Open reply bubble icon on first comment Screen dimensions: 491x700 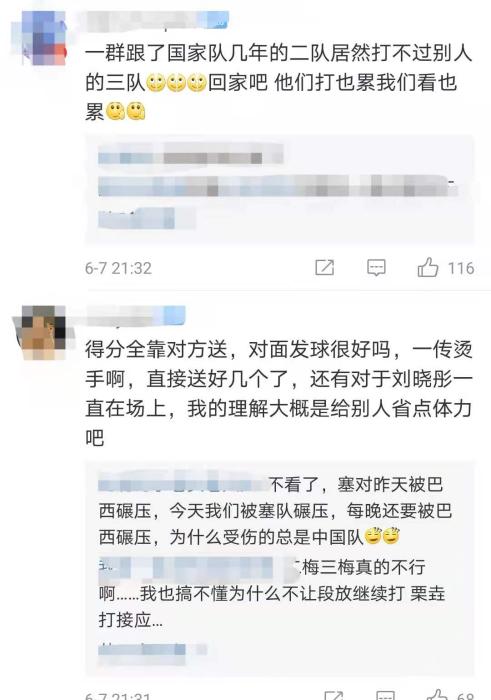pyautogui.click(x=376, y=267)
